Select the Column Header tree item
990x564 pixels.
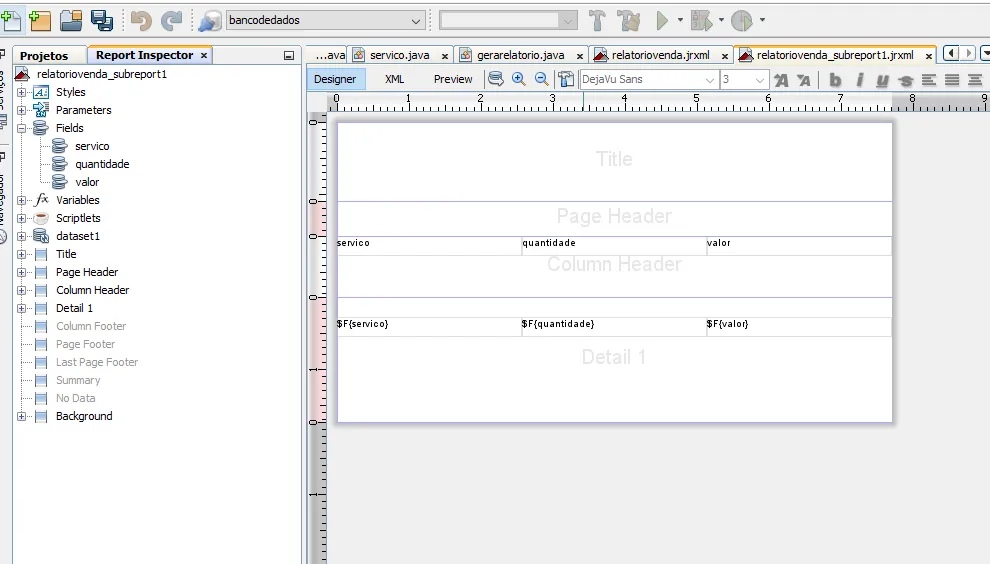pyautogui.click(x=92, y=290)
